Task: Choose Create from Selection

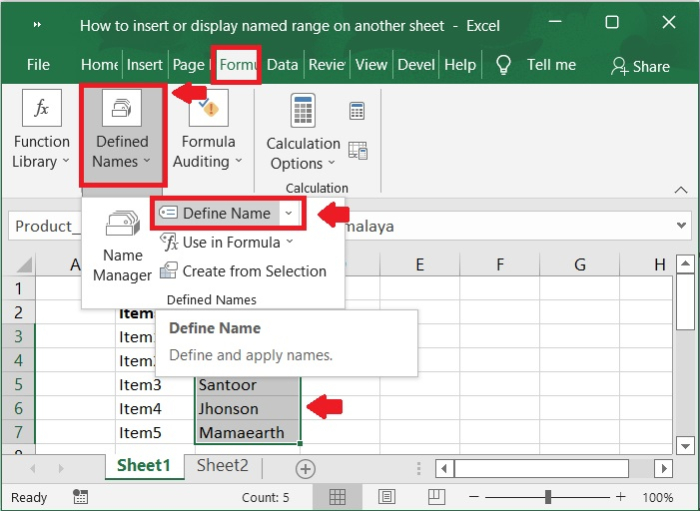Action: coord(243,271)
